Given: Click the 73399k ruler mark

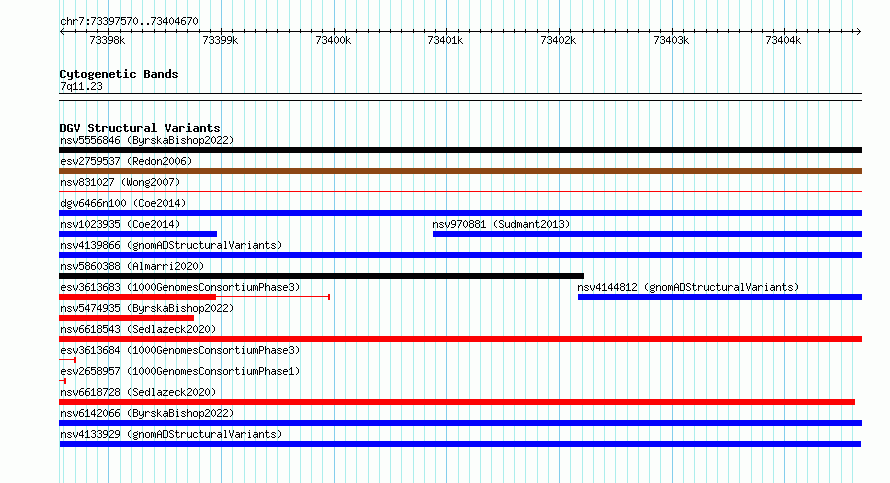Looking at the screenshot, I should (x=220, y=40).
